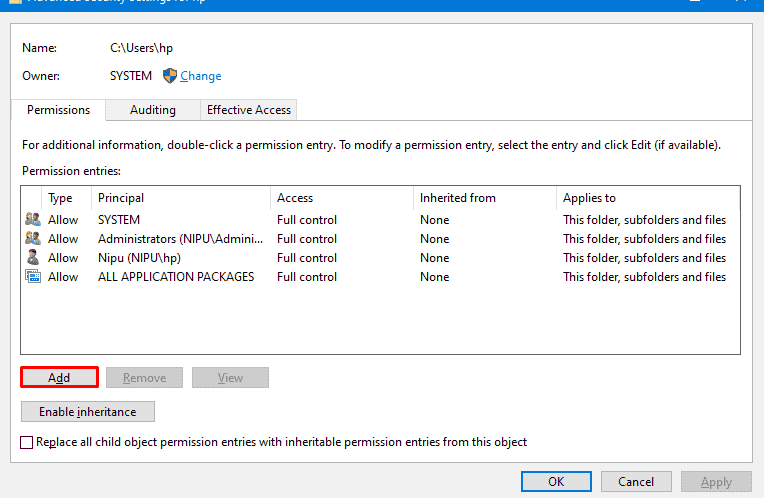Viewport: 764px width, 498px height.
Task: Enable replace all child object permissions checkbox
Action: pyautogui.click(x=27, y=442)
